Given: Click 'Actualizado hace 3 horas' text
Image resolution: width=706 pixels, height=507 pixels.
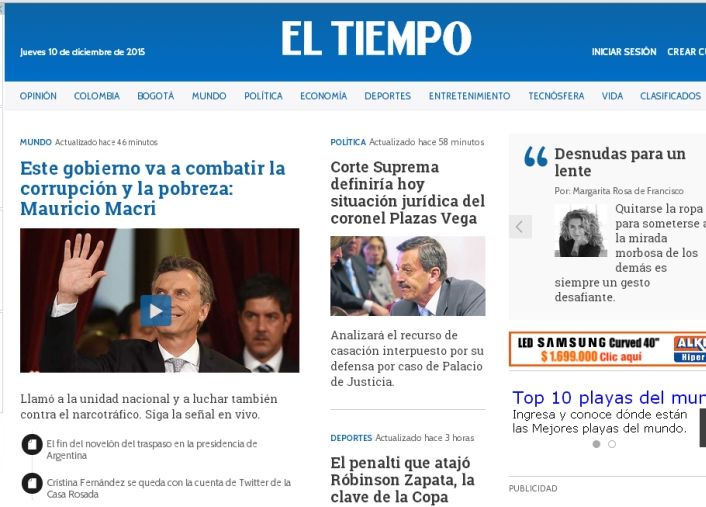Looking at the screenshot, I should (425, 438).
